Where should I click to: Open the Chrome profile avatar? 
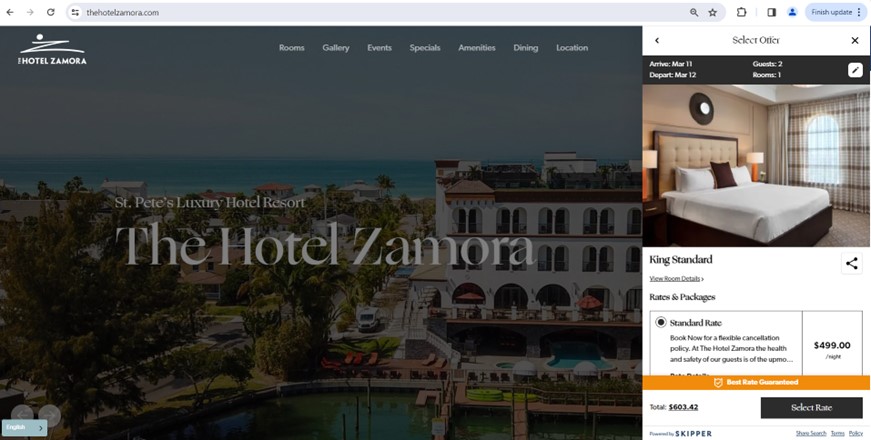pos(792,12)
